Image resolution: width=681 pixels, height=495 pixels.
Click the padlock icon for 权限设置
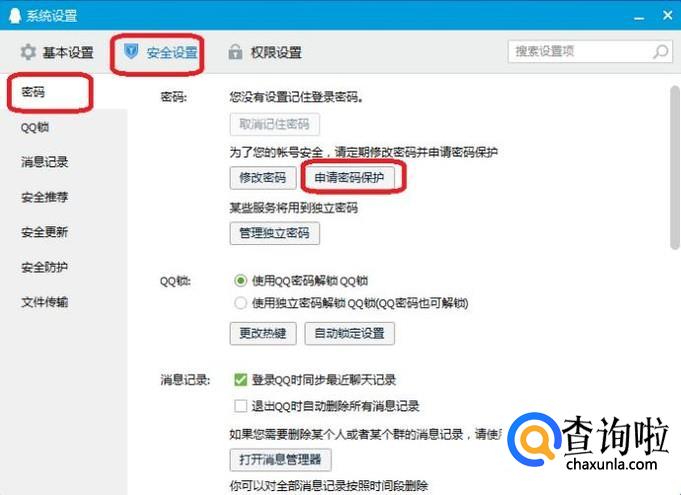pos(235,52)
